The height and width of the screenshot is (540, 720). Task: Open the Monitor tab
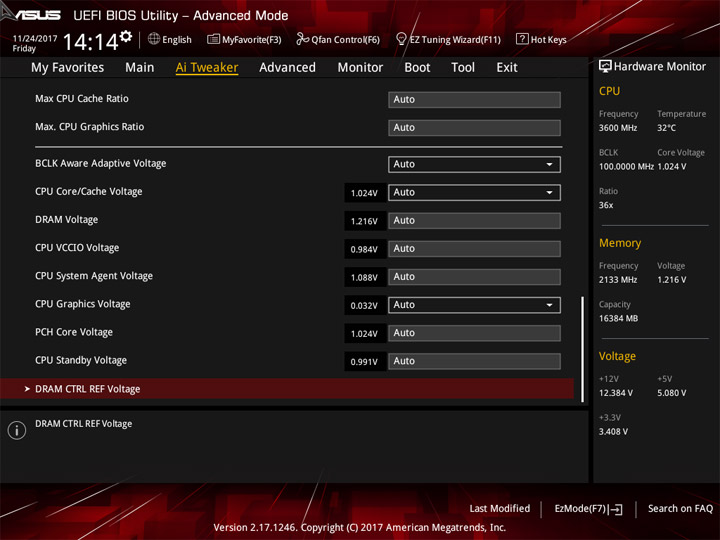tap(360, 68)
